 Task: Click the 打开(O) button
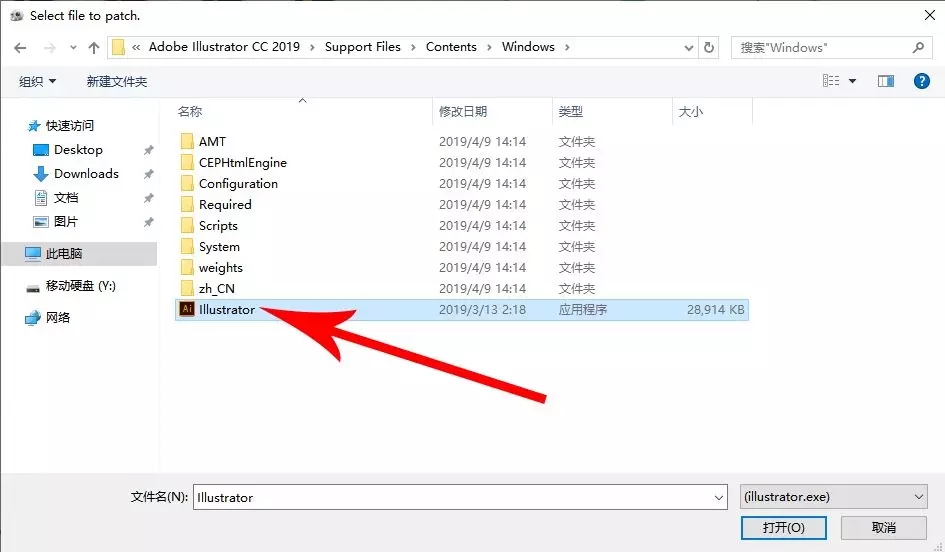coord(783,528)
